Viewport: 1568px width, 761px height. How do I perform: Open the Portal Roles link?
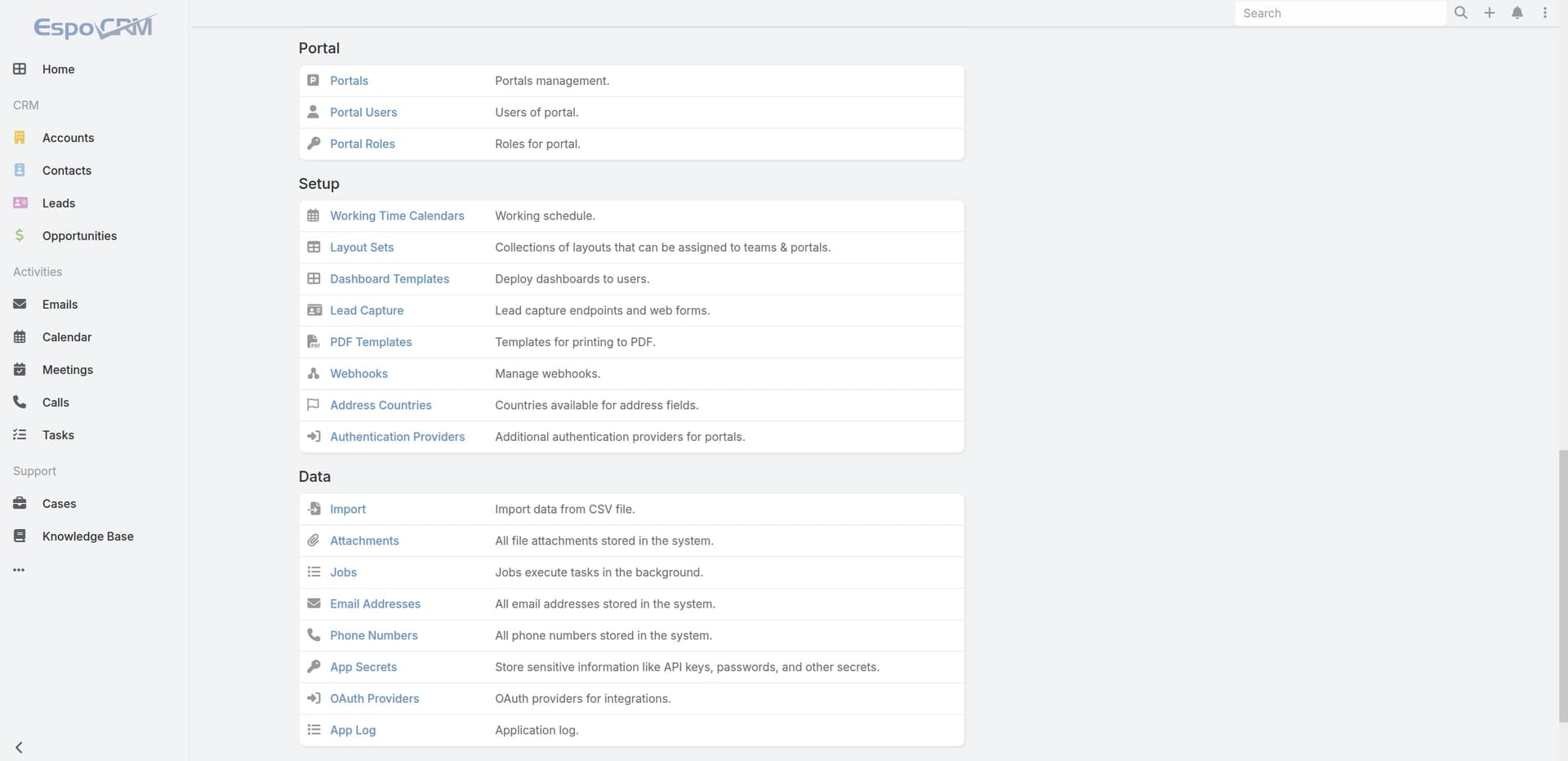[x=363, y=144]
